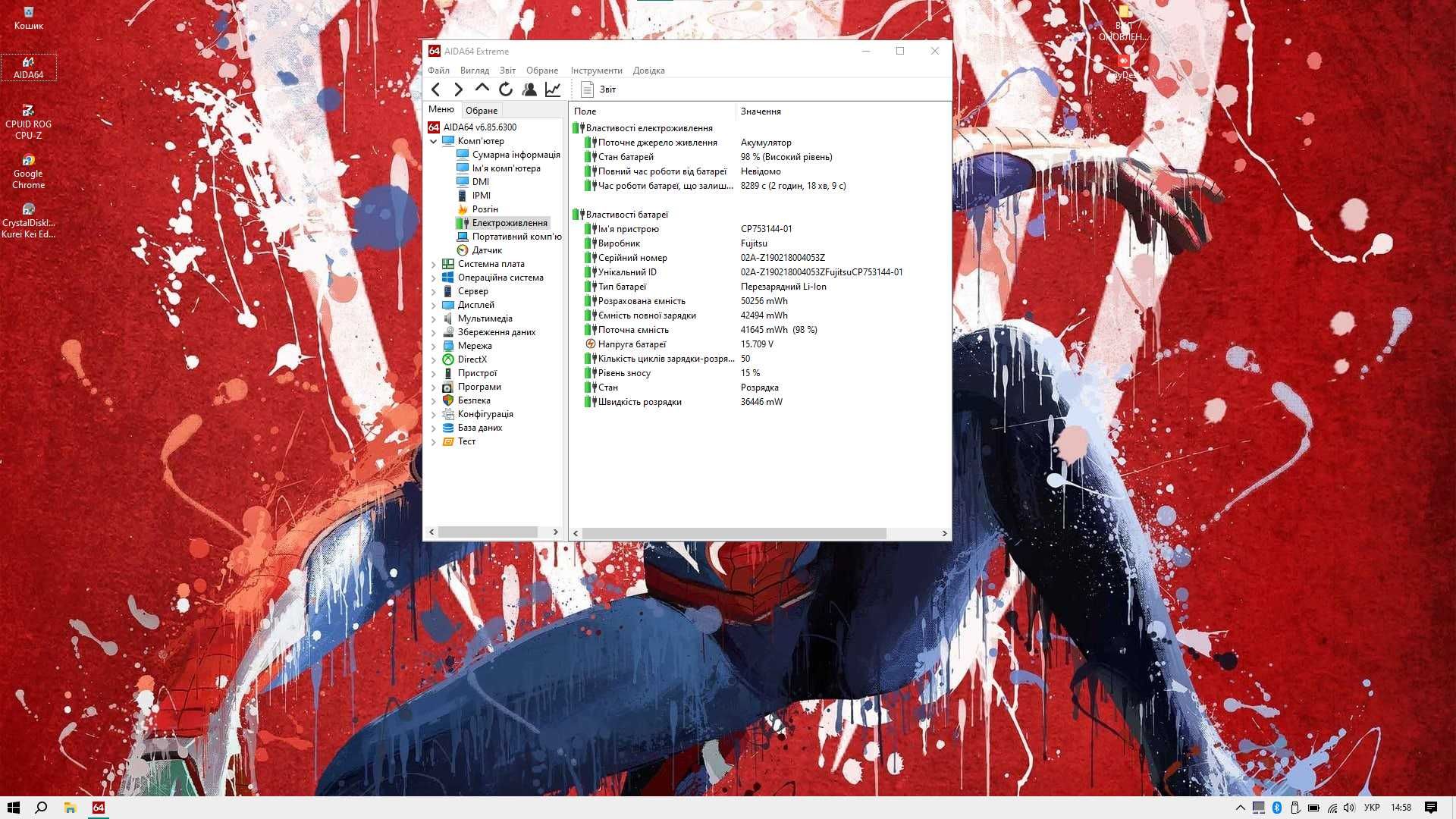Click the refresh/update icon in toolbar
Viewport: 1456px width, 819px height.
click(505, 89)
